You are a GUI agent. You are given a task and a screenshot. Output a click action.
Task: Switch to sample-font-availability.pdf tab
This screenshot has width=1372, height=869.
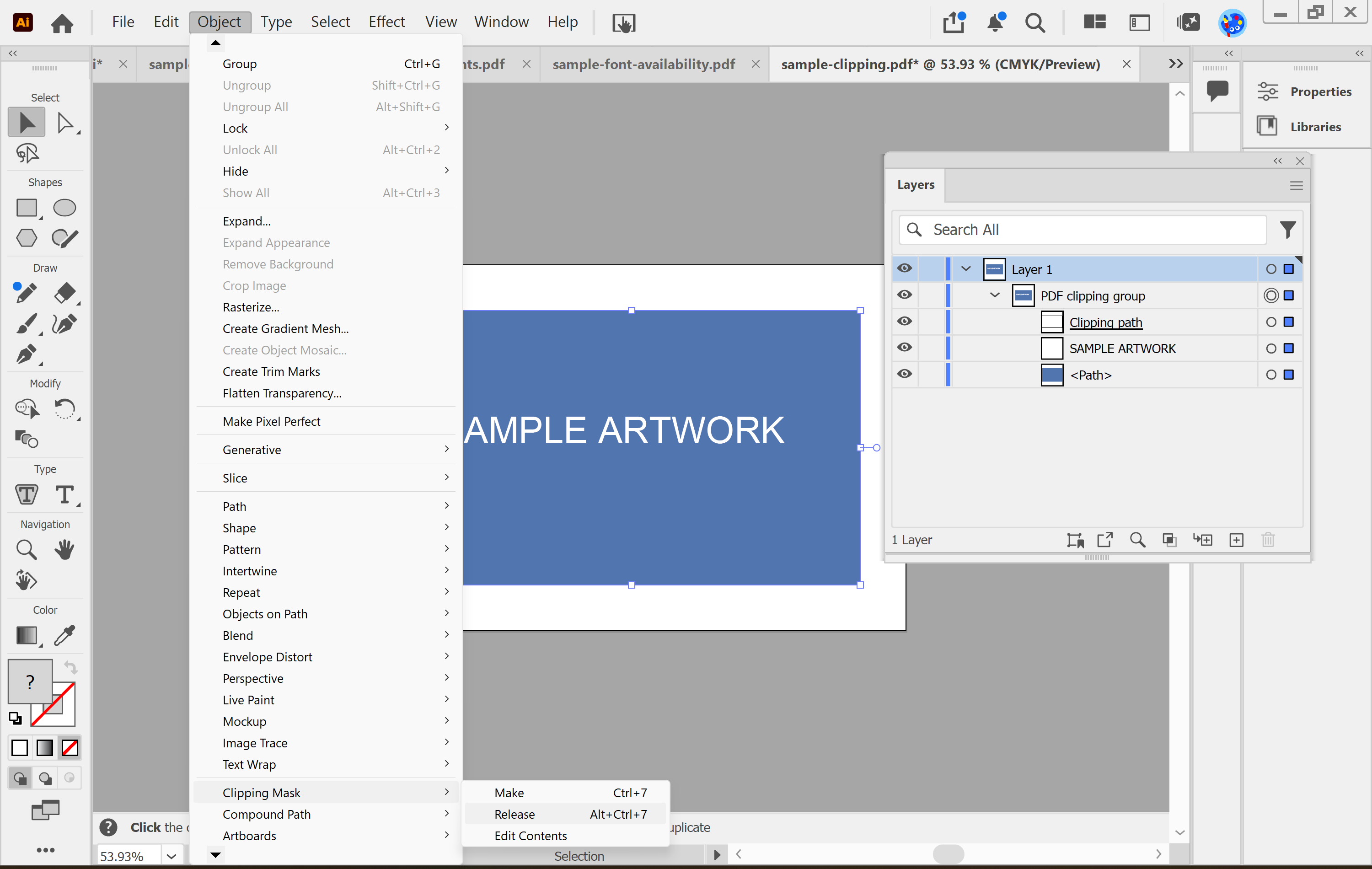click(643, 64)
